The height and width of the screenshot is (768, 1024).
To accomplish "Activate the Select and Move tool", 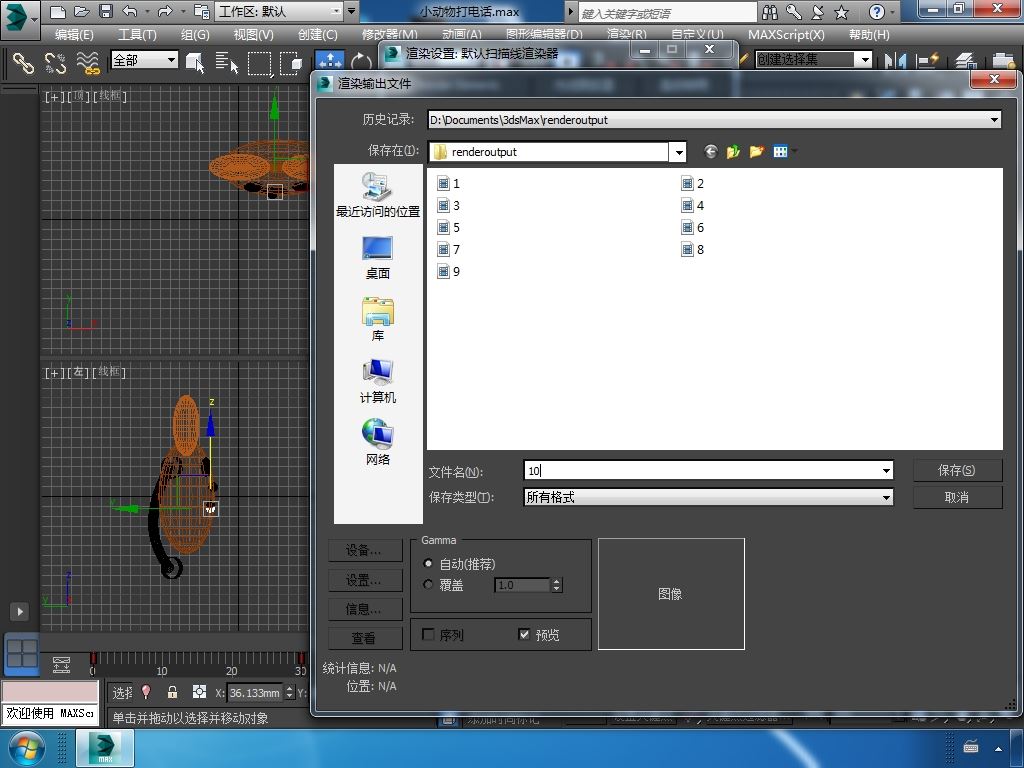I will [x=330, y=61].
